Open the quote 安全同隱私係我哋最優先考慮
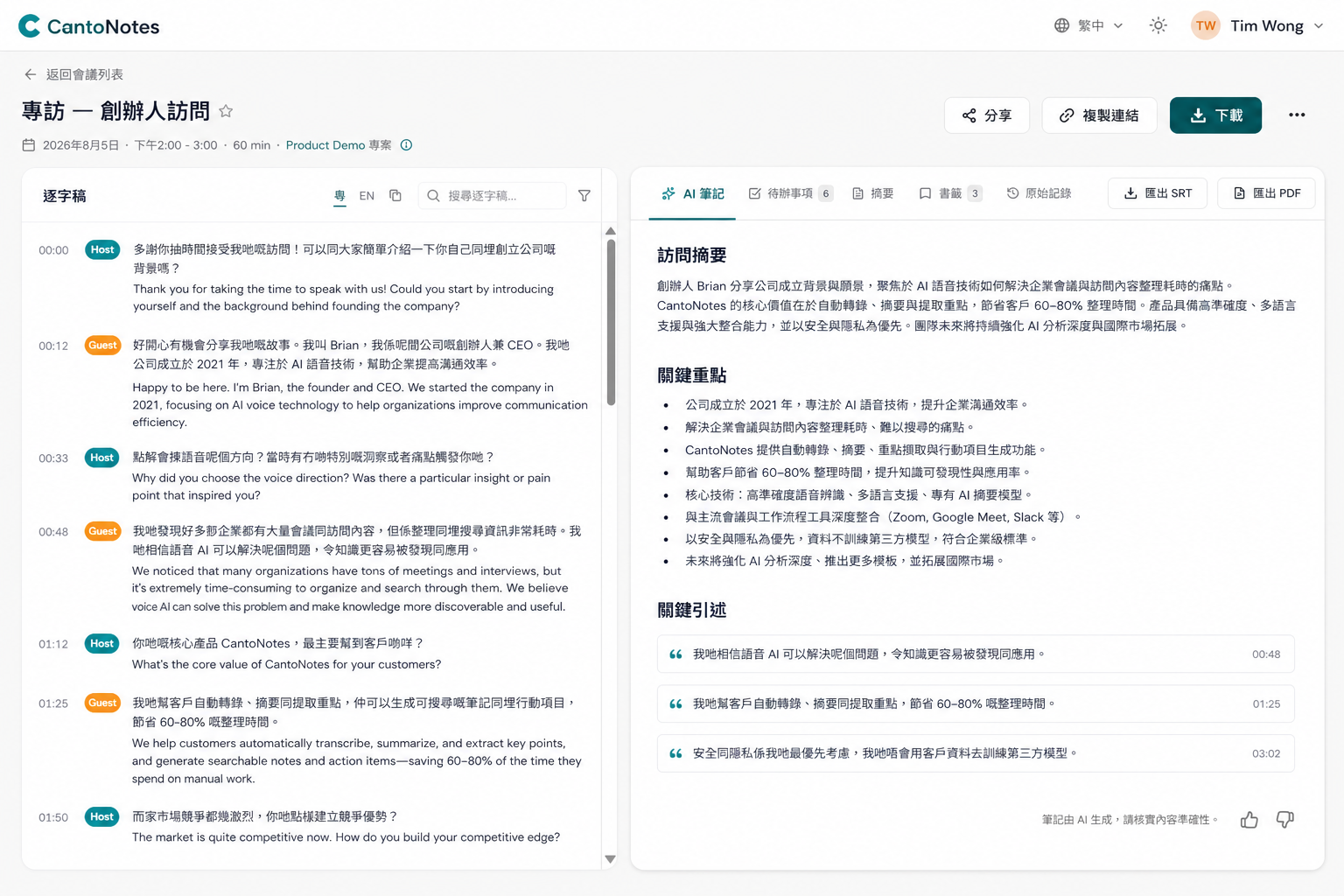The height and width of the screenshot is (896, 1344). coord(976,753)
